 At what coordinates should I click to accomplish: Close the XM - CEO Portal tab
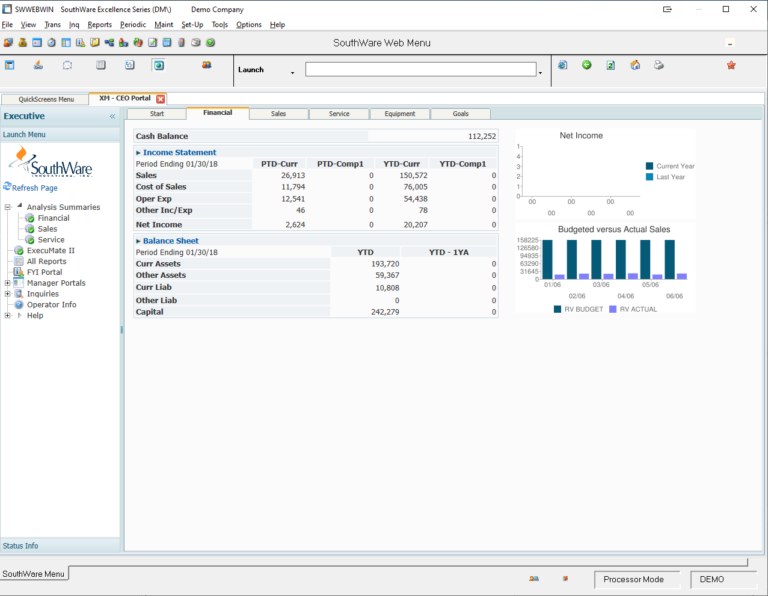point(160,99)
